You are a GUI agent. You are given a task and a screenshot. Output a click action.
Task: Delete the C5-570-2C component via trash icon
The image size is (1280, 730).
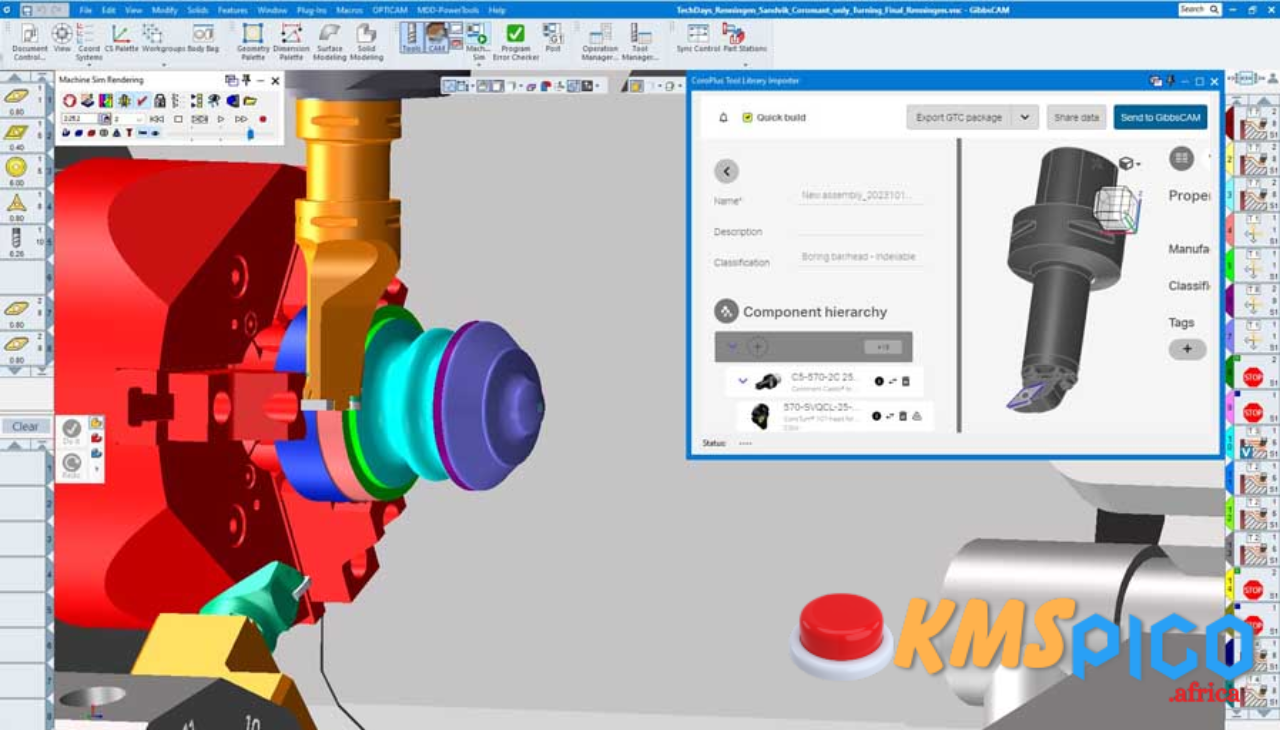pyautogui.click(x=906, y=381)
